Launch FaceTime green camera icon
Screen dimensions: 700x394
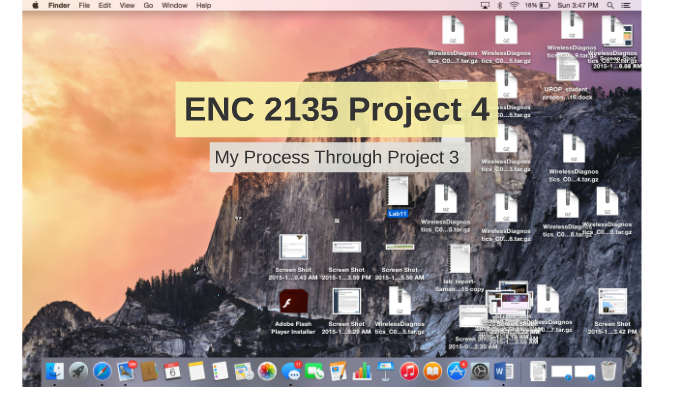click(314, 371)
